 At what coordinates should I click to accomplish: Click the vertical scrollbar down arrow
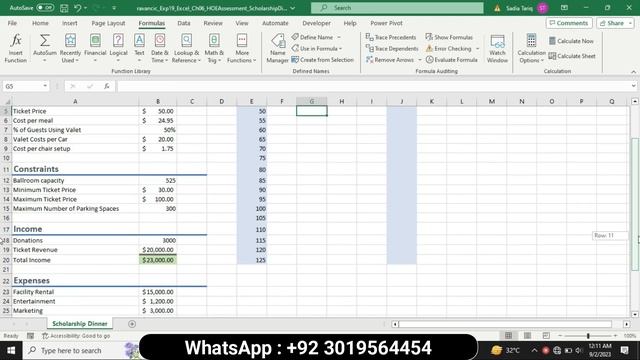[635, 314]
